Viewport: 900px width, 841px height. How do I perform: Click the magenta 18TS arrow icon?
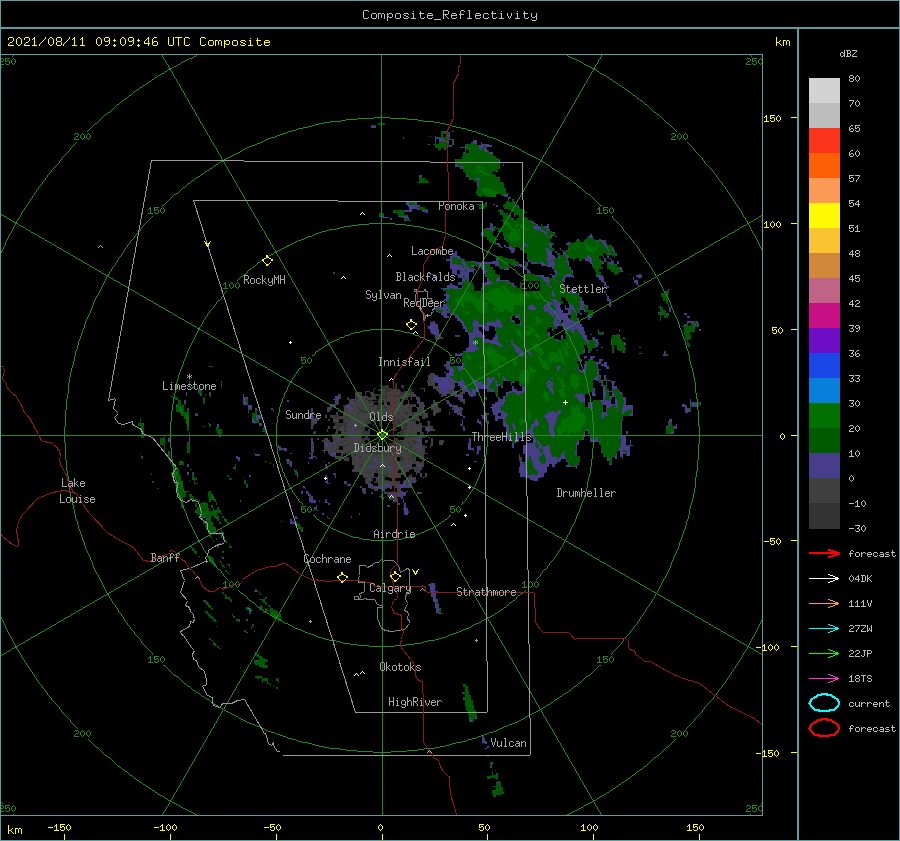pyautogui.click(x=824, y=679)
